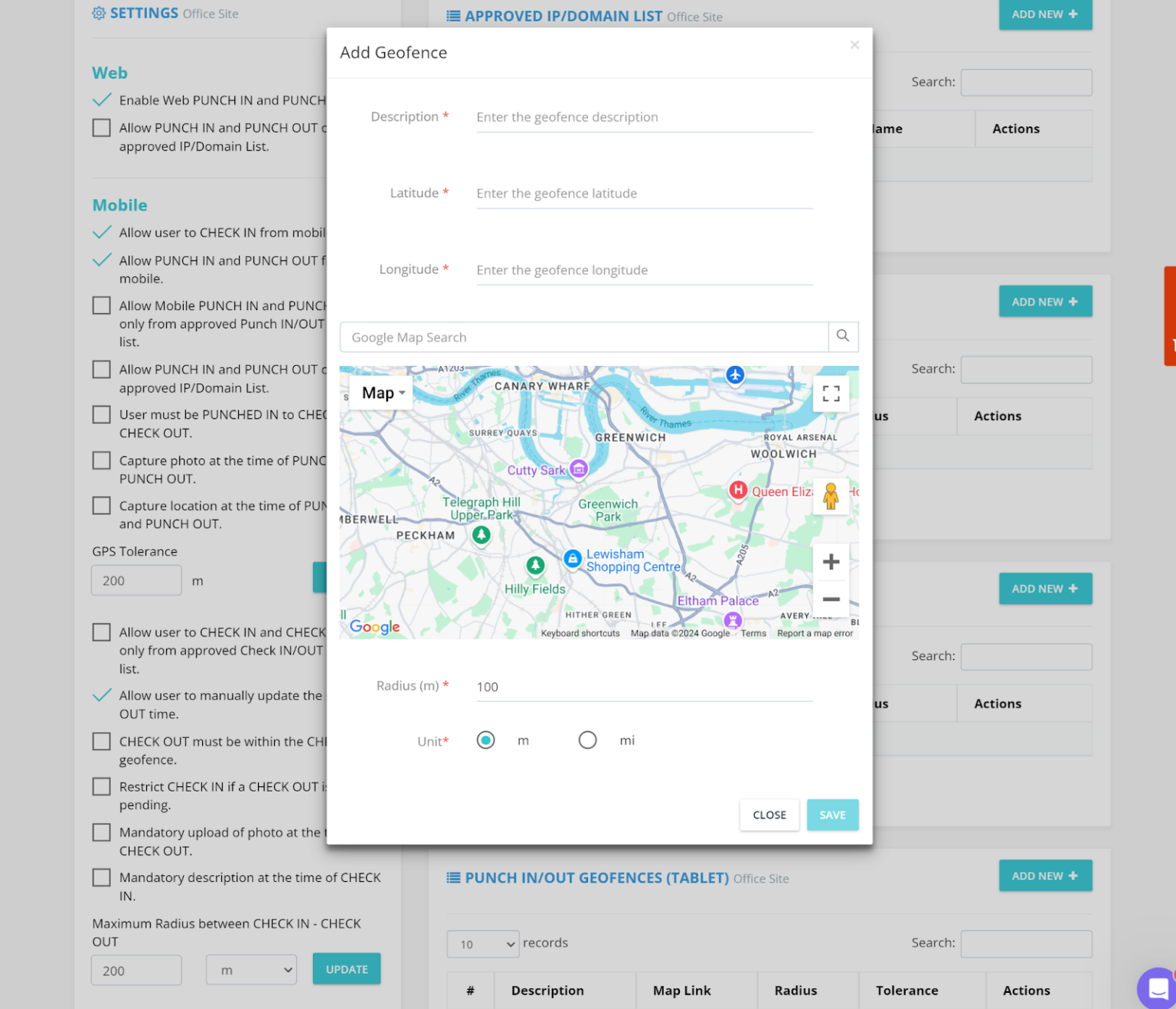Zoom out on the map with the minus icon
The height and width of the screenshot is (1009, 1176).
(831, 599)
